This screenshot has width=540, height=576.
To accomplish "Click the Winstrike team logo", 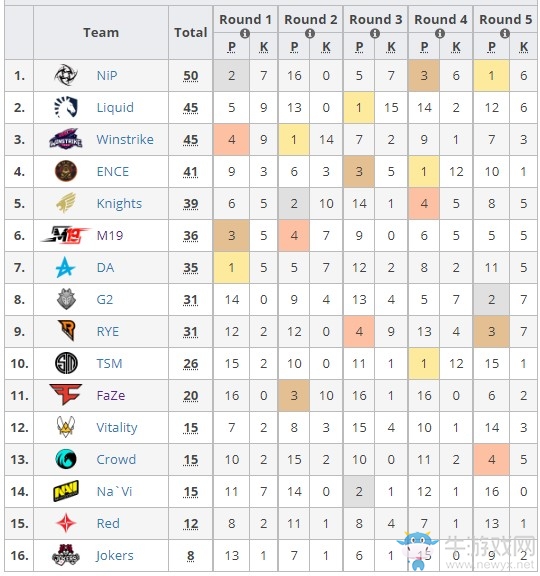I will [x=66, y=139].
